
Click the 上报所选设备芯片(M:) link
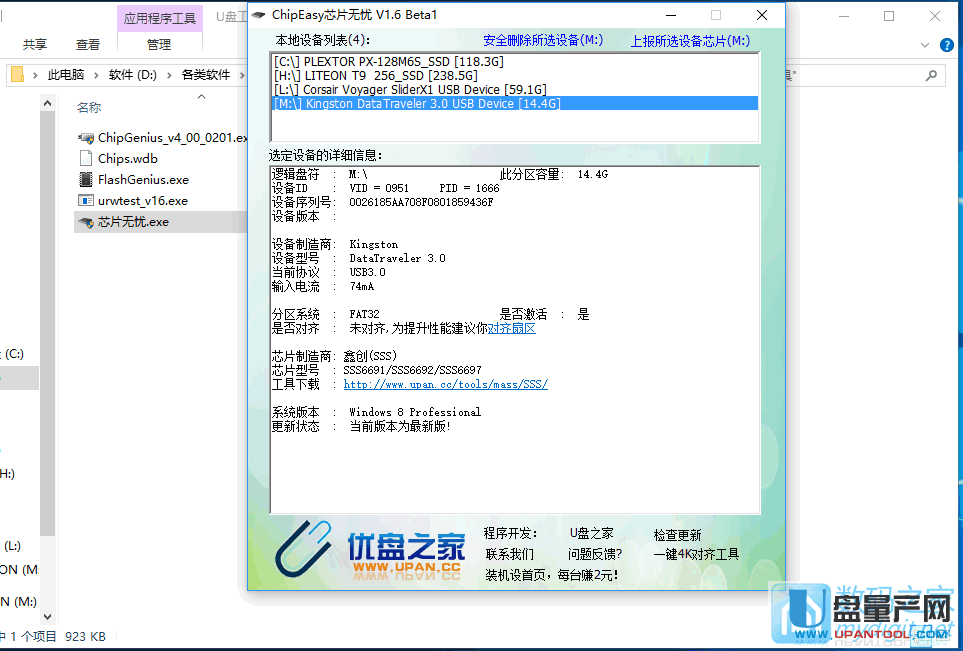point(689,41)
